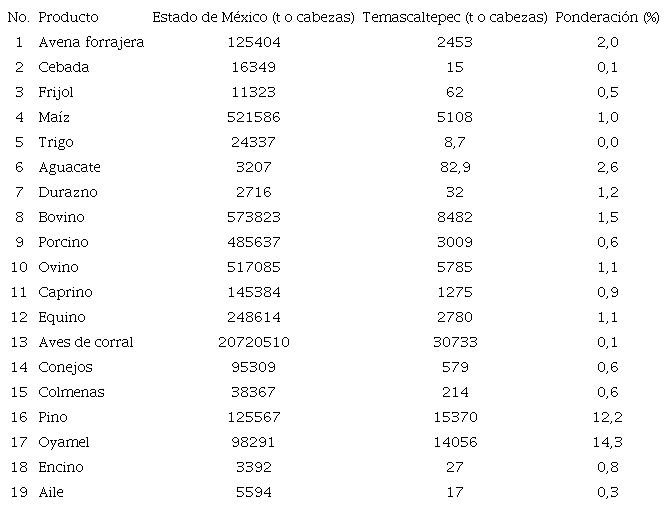668x508 pixels.
Task: Click the 'Ponderación (%)' column header
Action: [x=607, y=17]
